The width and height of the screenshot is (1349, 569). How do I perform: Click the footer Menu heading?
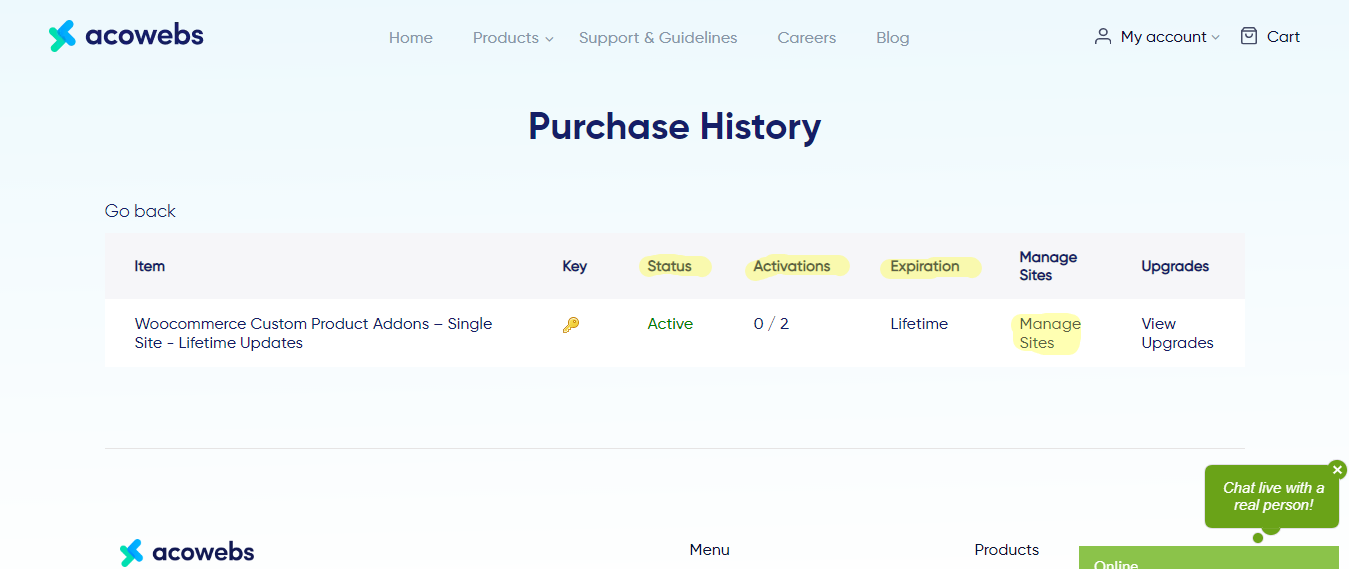click(x=709, y=550)
